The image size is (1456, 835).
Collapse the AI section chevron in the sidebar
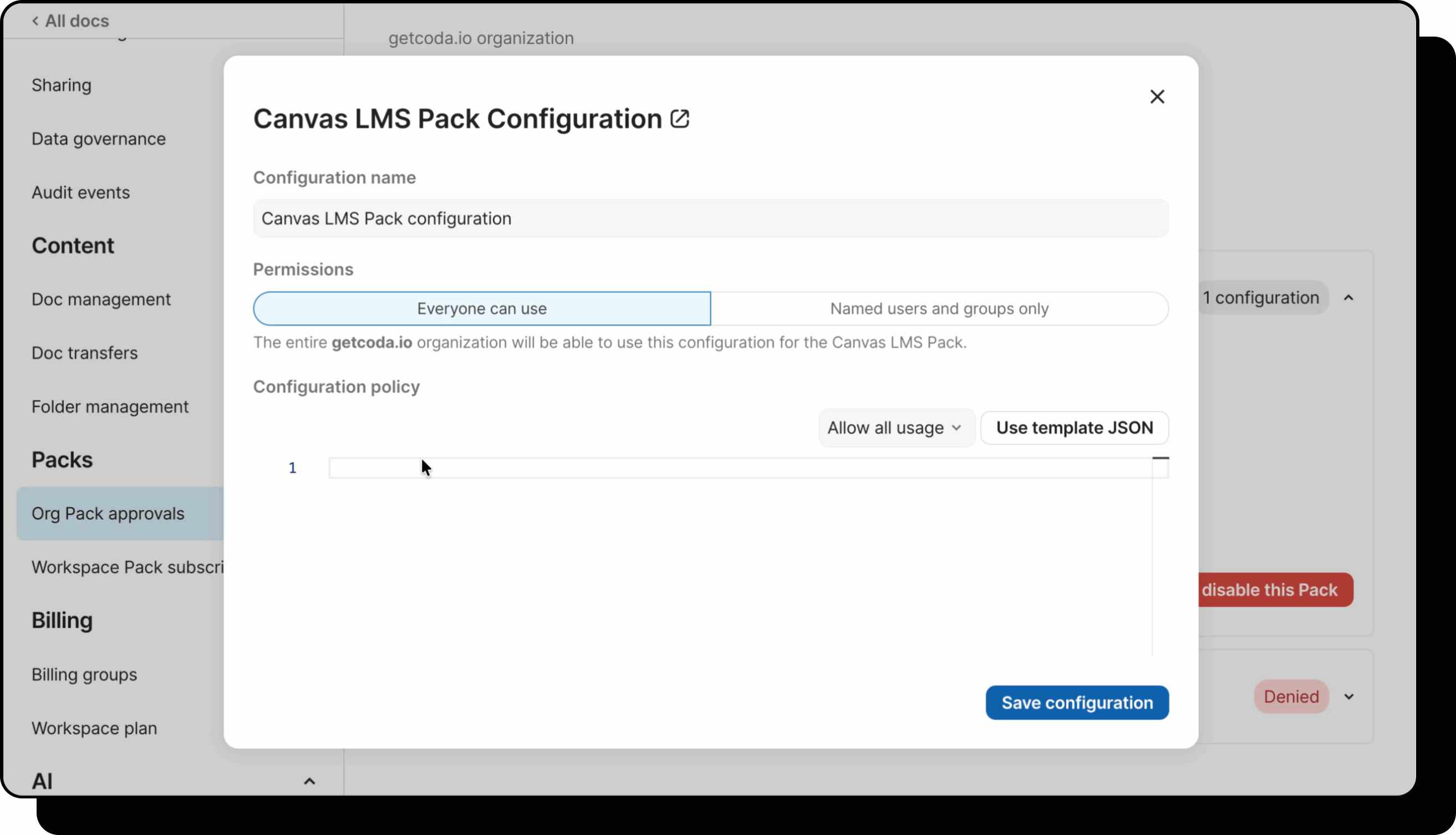tap(309, 781)
